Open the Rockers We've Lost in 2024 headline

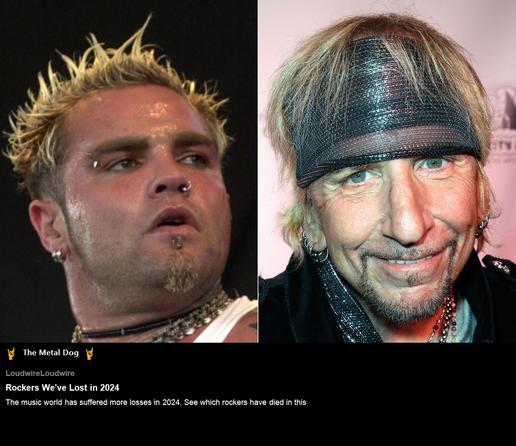(62, 388)
